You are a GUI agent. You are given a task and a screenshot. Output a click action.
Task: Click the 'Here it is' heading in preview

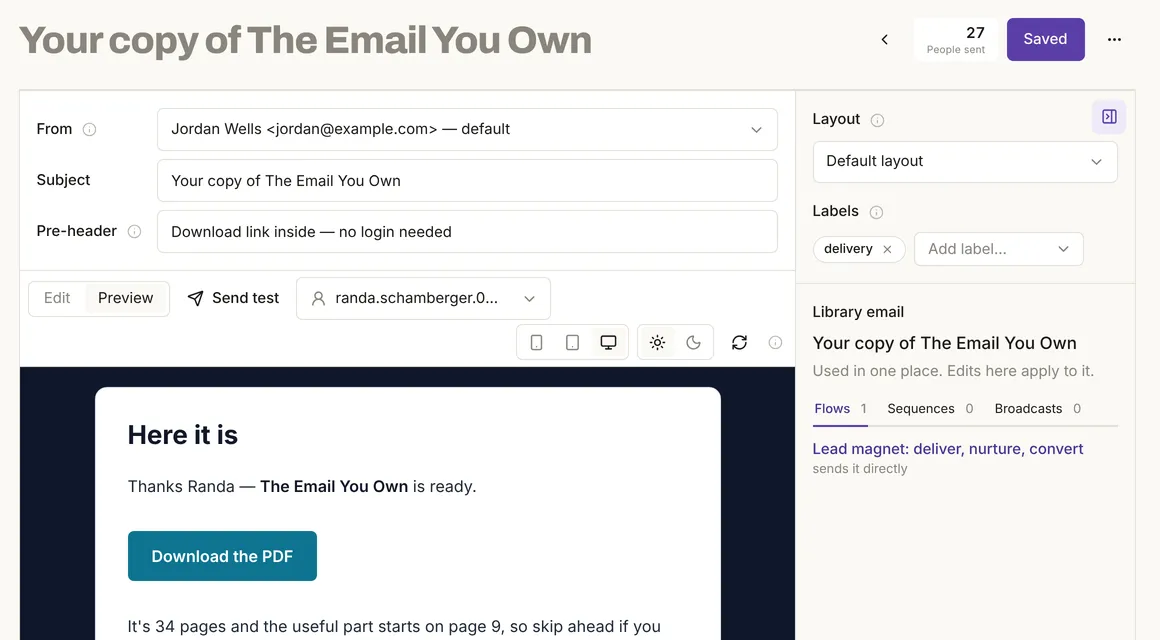[x=183, y=435]
